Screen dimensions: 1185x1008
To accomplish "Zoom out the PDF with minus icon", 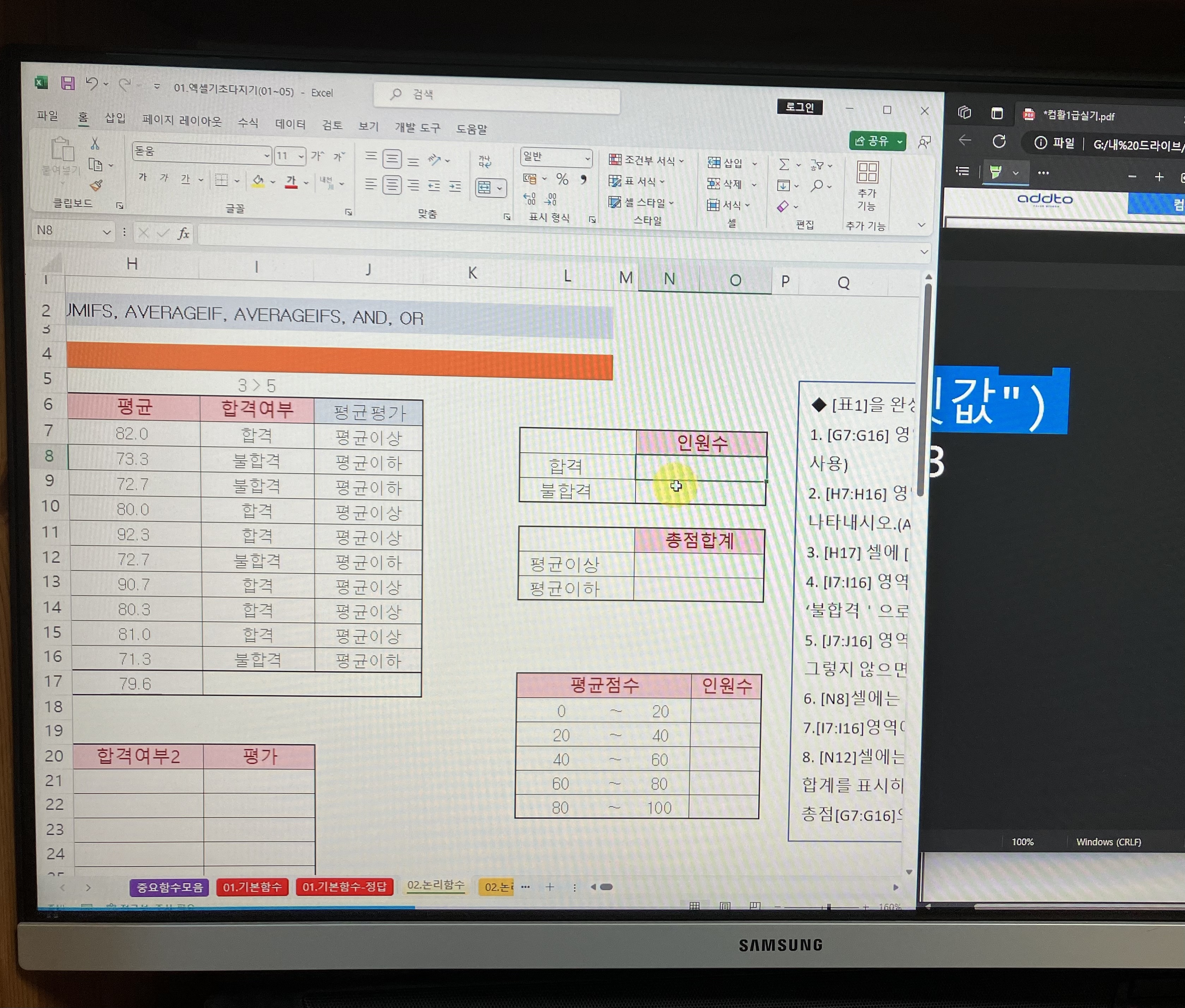I will point(1132,176).
